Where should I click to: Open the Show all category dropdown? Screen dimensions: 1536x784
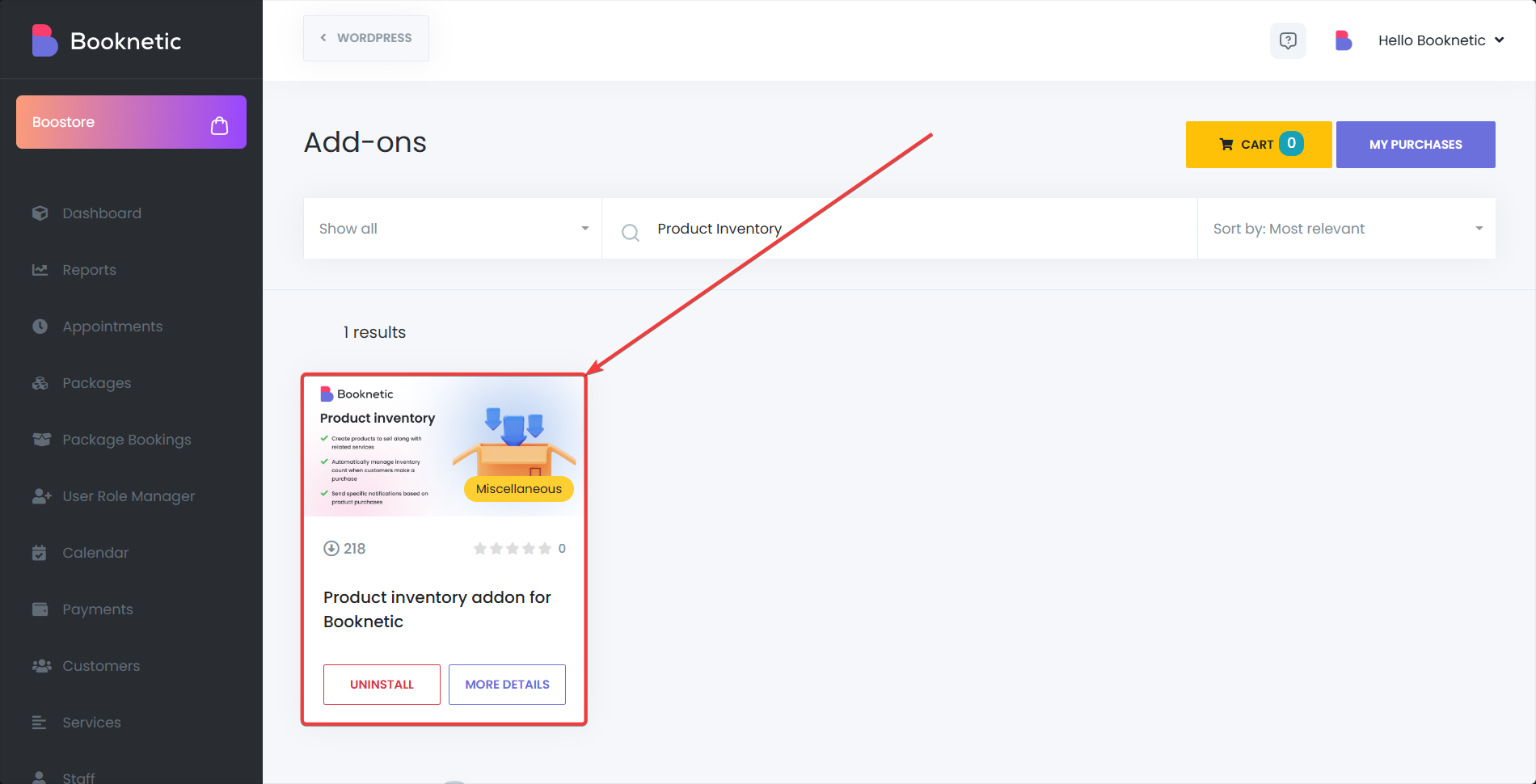[453, 229]
